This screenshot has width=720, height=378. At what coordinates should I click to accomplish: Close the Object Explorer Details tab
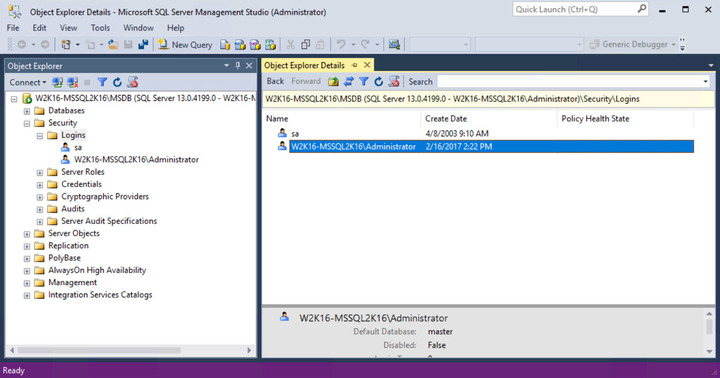point(367,65)
